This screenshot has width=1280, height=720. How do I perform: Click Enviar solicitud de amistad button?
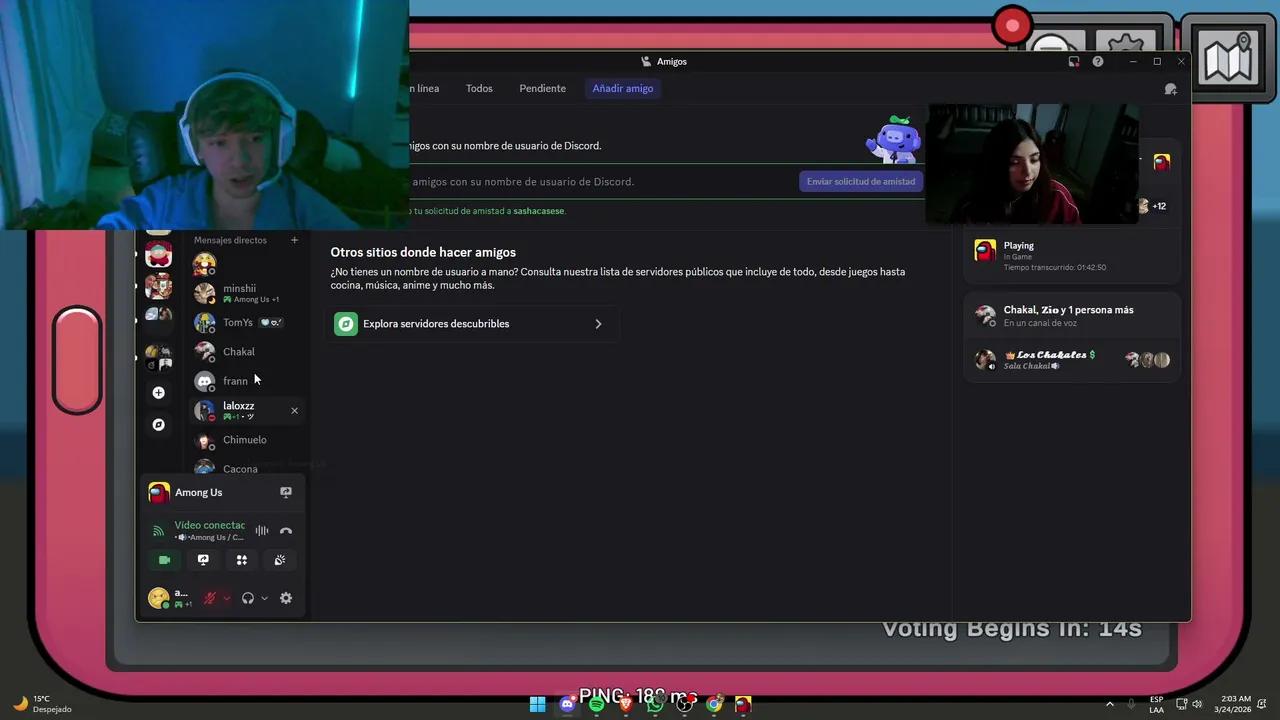point(861,181)
